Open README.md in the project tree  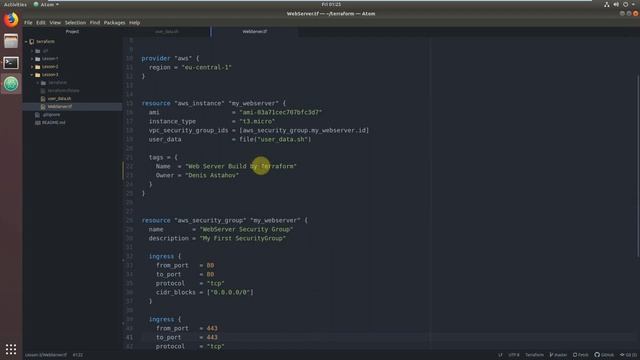[53, 122]
